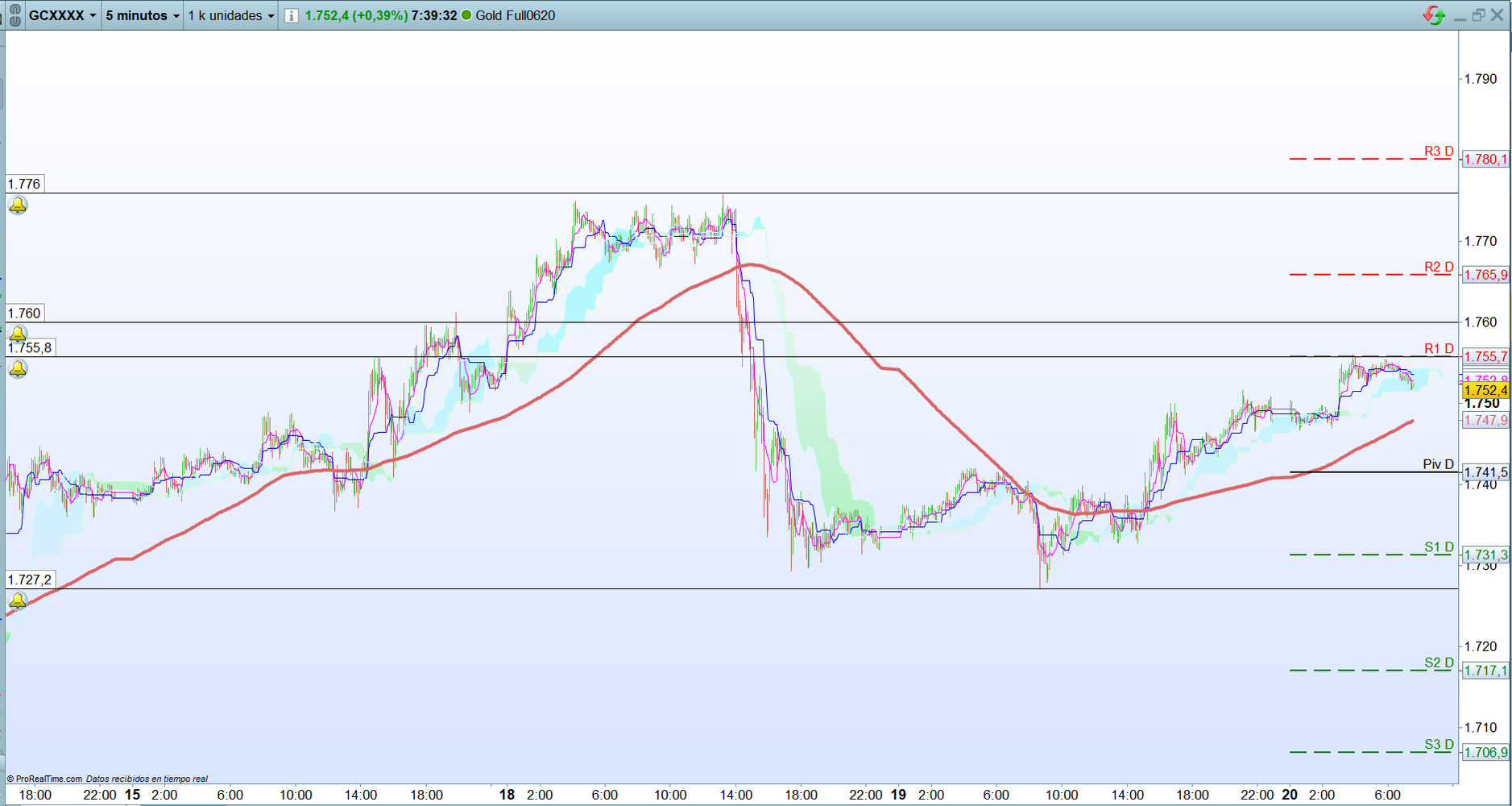Click the 1.720 price axis label
This screenshot has width=1512, height=806.
pos(1481,646)
